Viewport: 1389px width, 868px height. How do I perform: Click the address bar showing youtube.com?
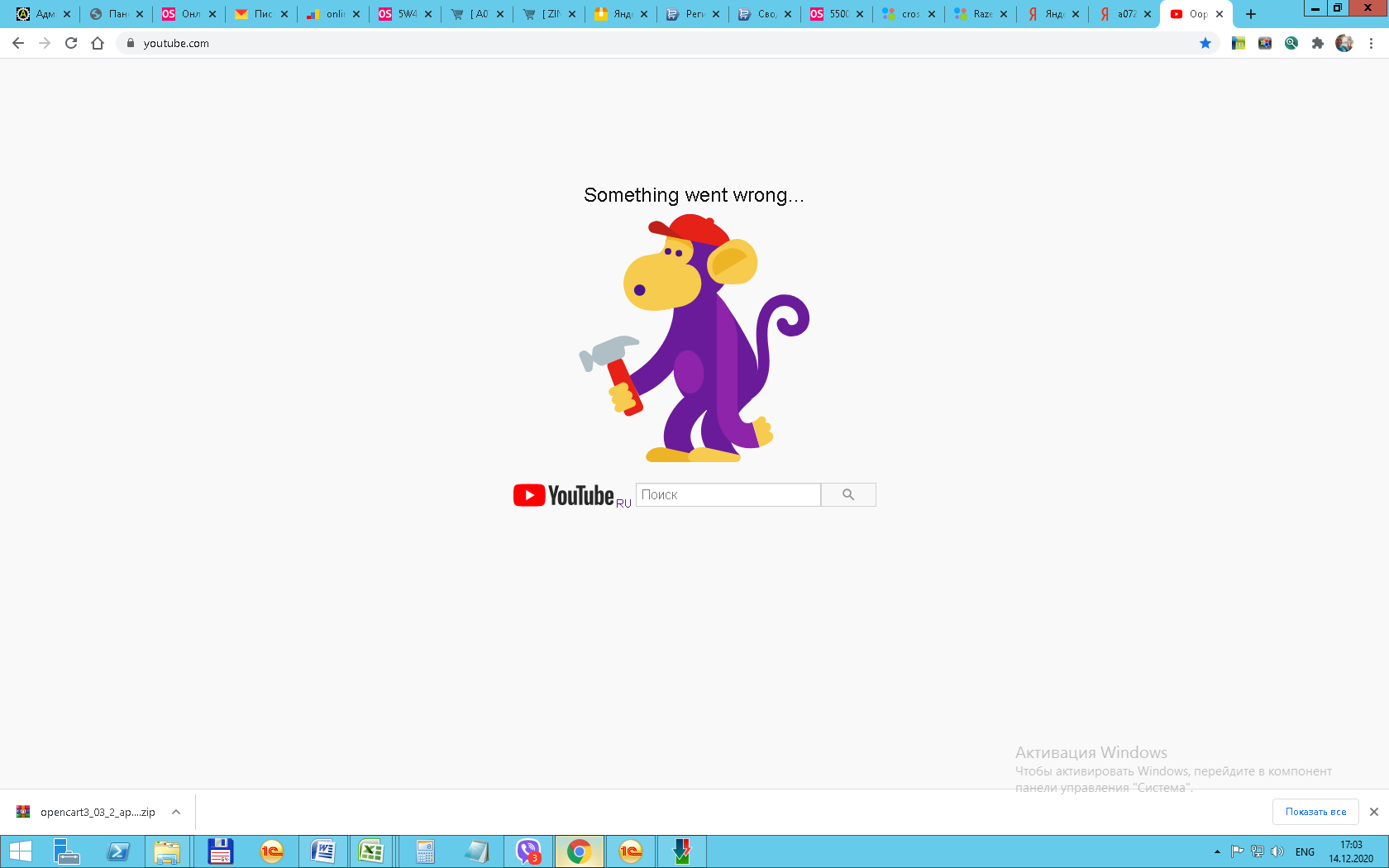(661, 43)
